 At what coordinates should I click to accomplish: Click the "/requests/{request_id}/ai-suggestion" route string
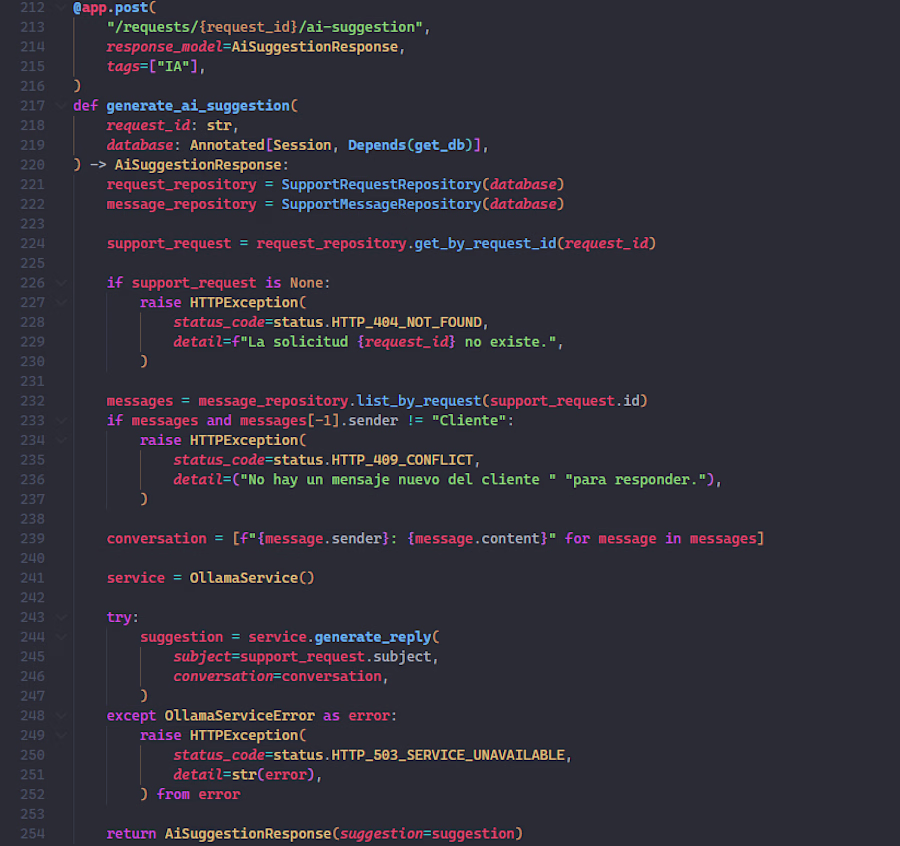(265, 27)
